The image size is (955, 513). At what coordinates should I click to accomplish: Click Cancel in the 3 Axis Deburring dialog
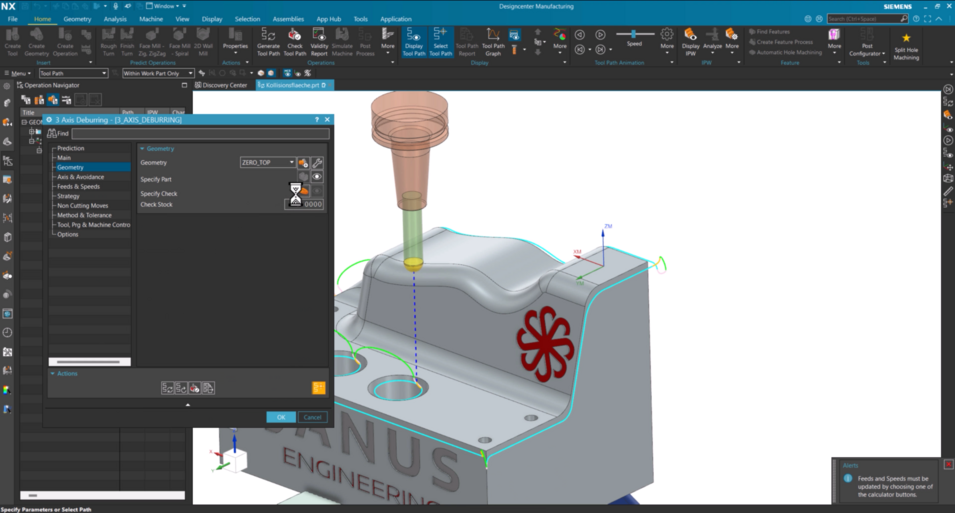(312, 417)
